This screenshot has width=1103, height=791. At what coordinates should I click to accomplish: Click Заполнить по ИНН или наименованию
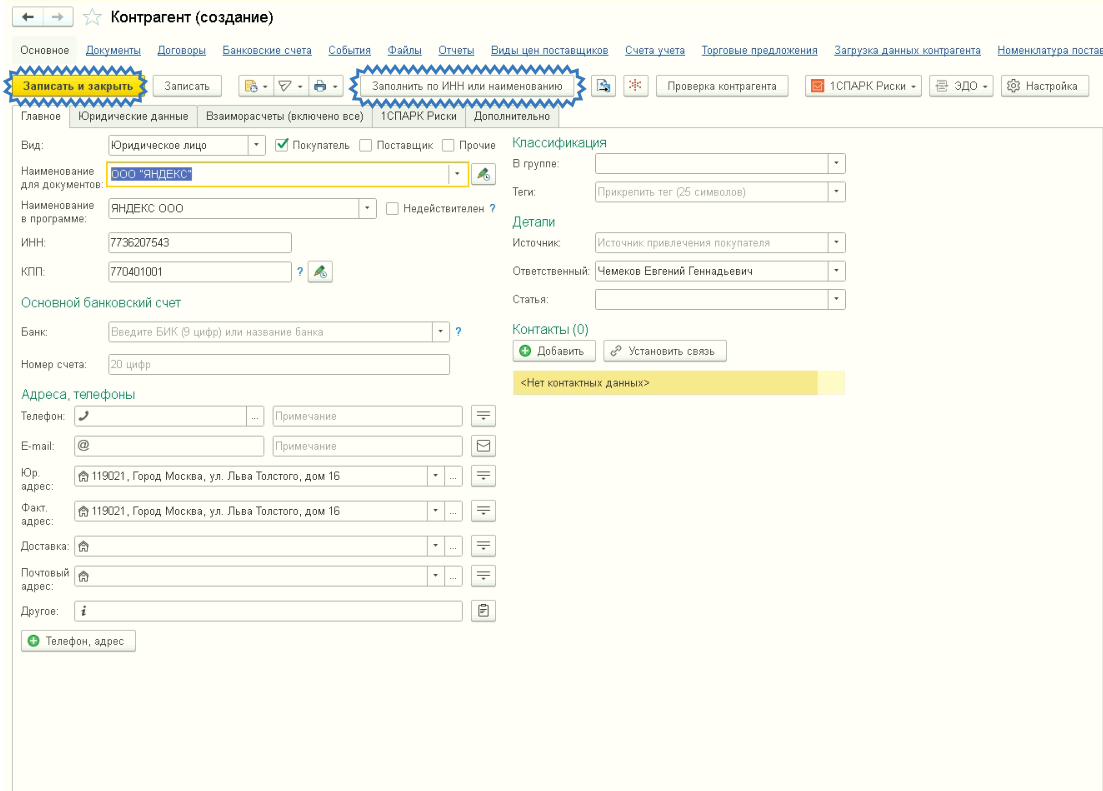tap(467, 86)
